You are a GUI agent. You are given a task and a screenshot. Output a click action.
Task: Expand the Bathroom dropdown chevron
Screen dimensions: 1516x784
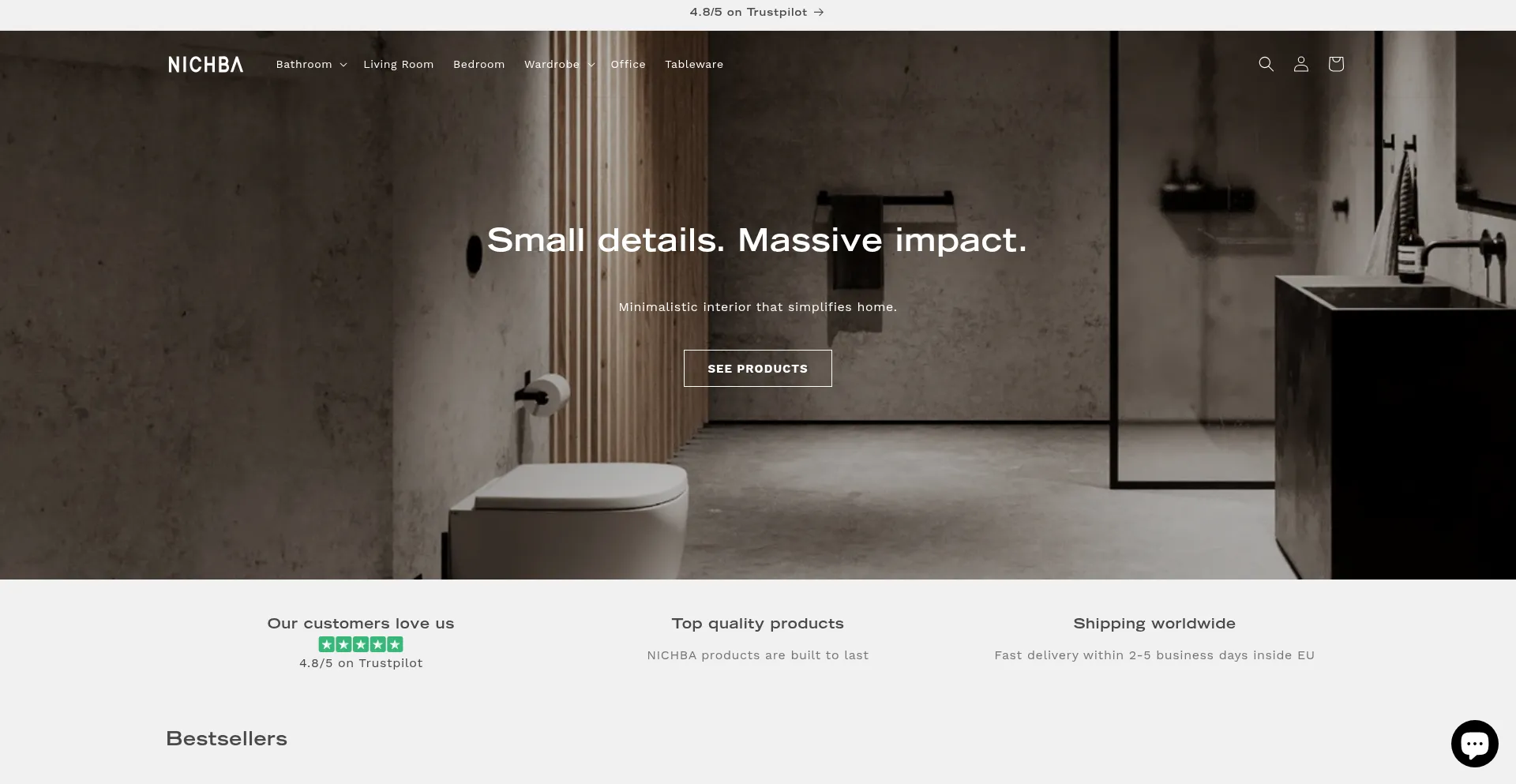343,65
